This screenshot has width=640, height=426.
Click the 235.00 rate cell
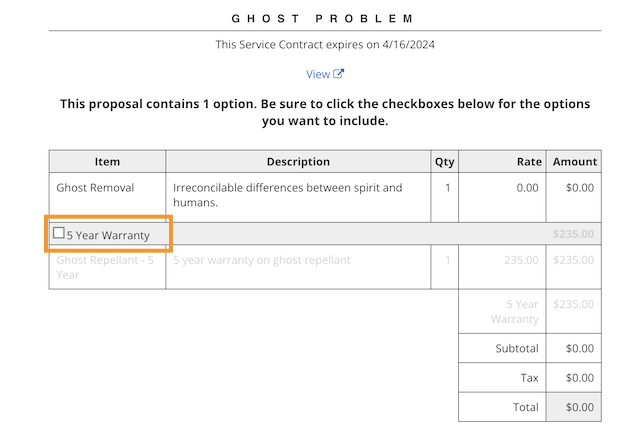click(x=522, y=260)
